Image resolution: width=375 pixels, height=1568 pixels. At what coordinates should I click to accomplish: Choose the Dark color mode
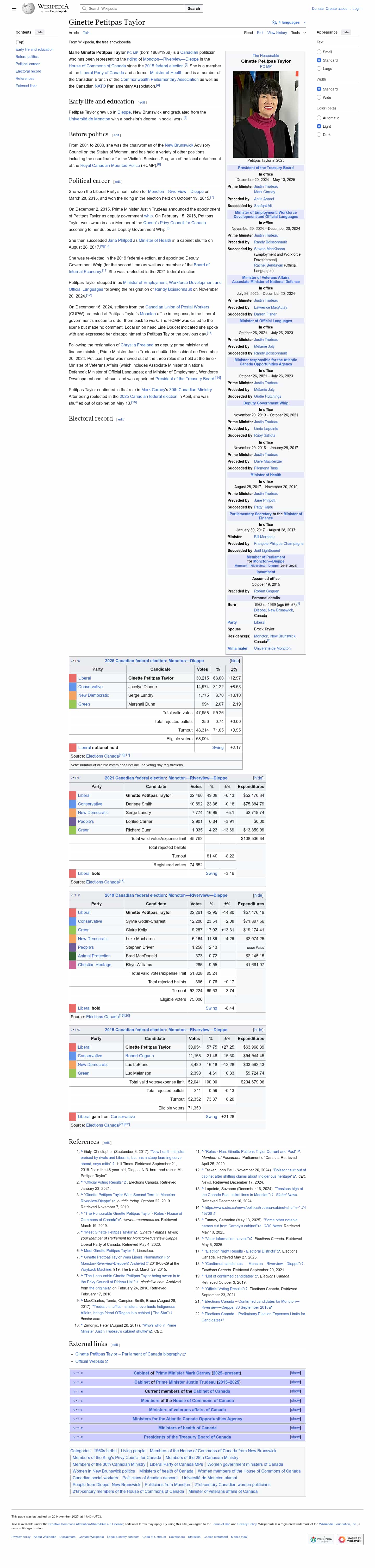(319, 134)
